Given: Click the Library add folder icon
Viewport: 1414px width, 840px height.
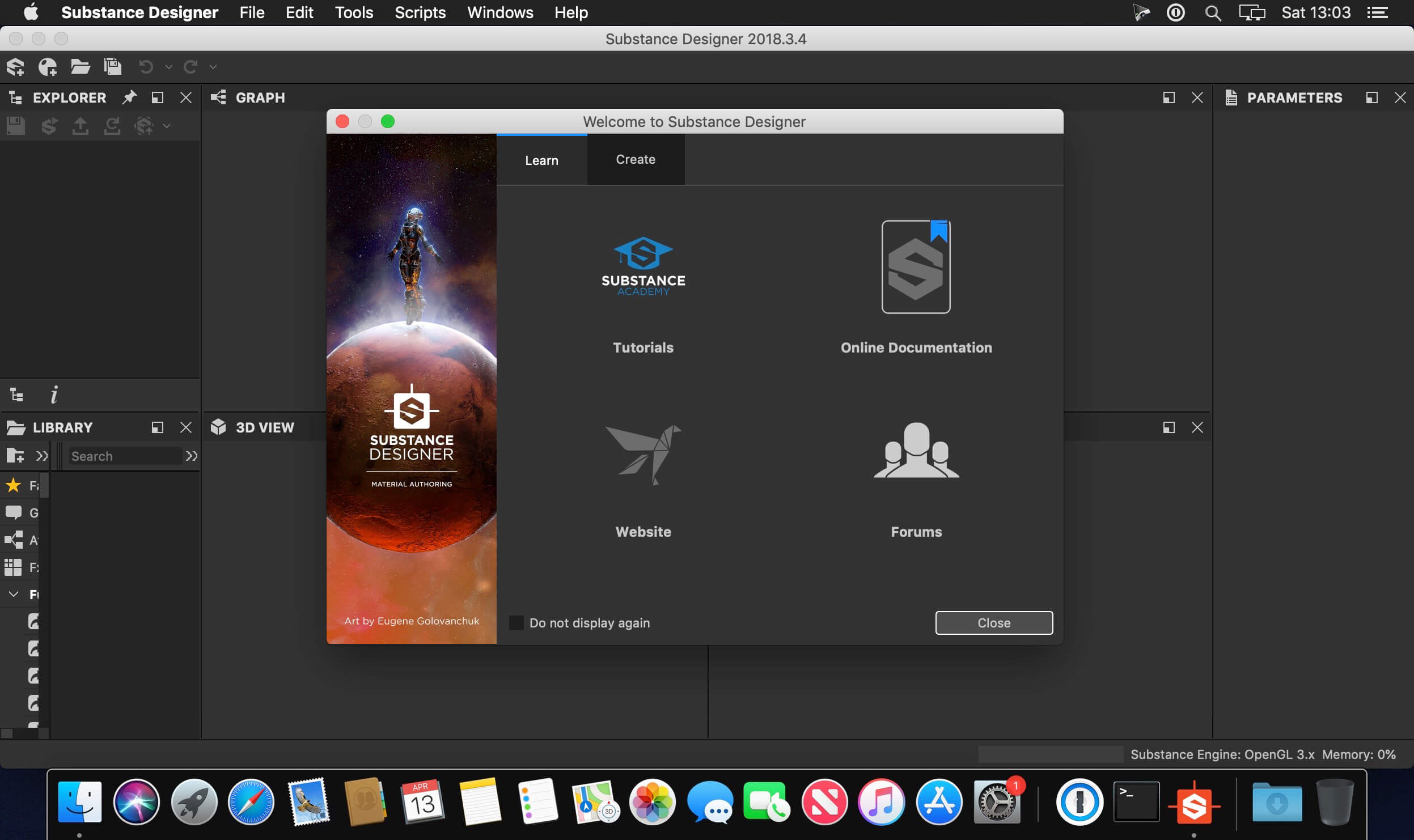Looking at the screenshot, I should coord(15,456).
